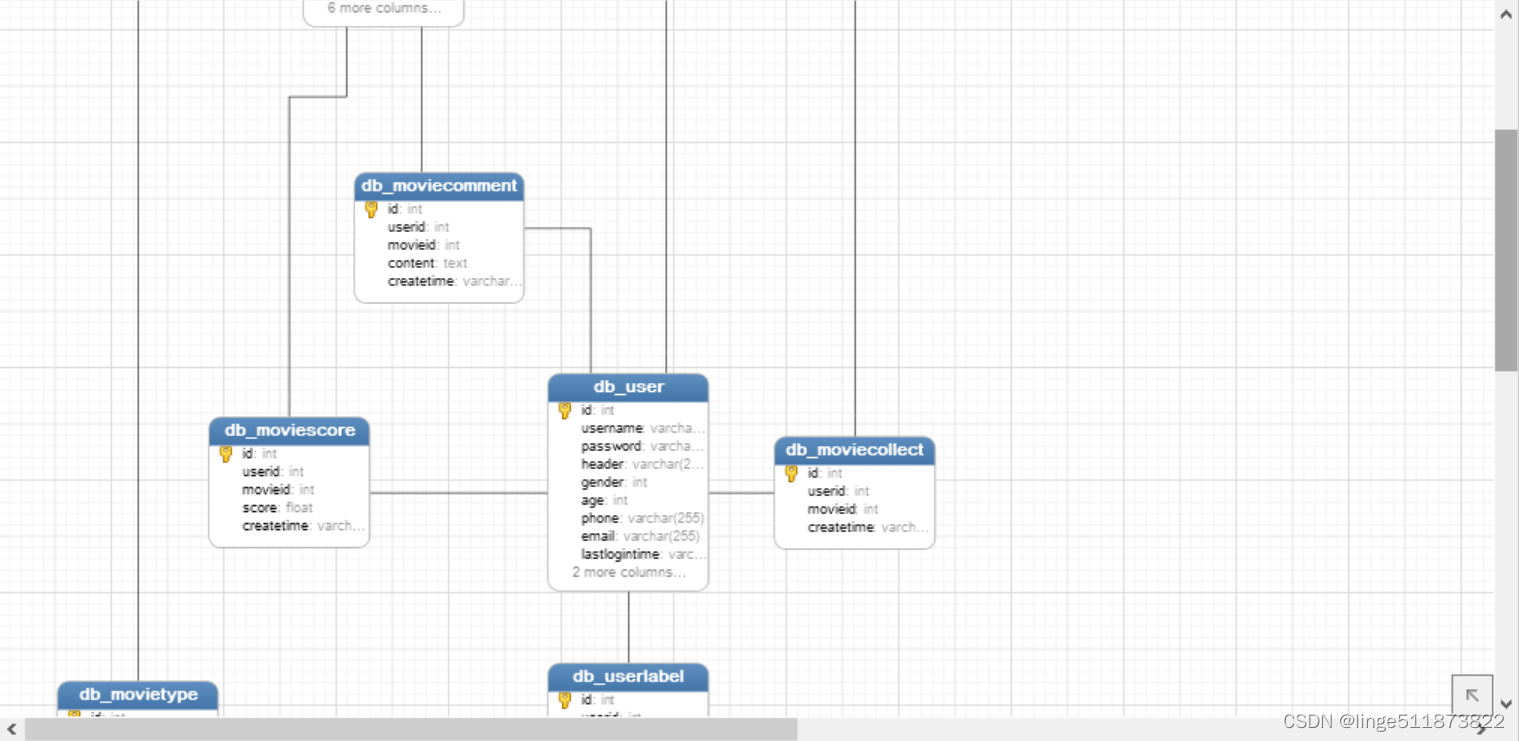The image size is (1519, 741).
Task: Expand '2 more columns…' in db_user table
Action: [x=629, y=573]
